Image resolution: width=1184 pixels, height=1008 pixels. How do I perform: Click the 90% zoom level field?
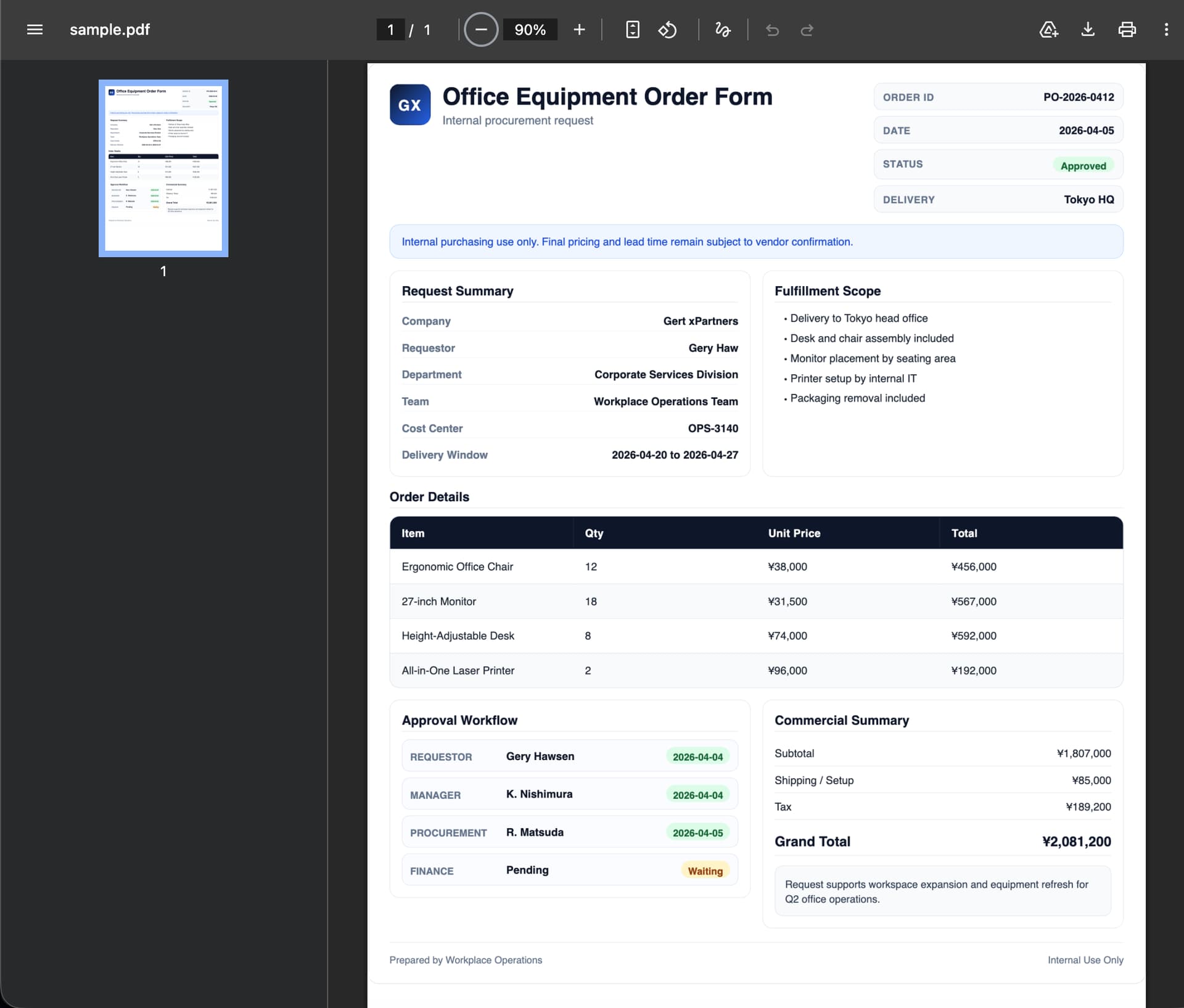(x=530, y=30)
